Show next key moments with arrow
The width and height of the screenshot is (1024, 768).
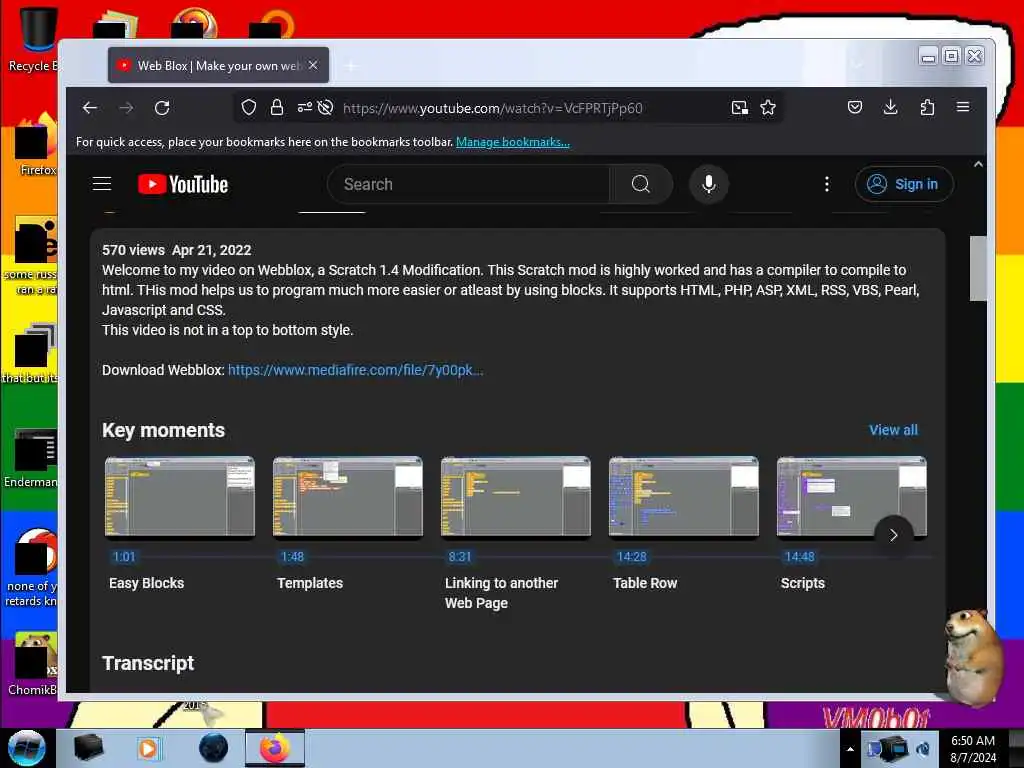point(893,535)
